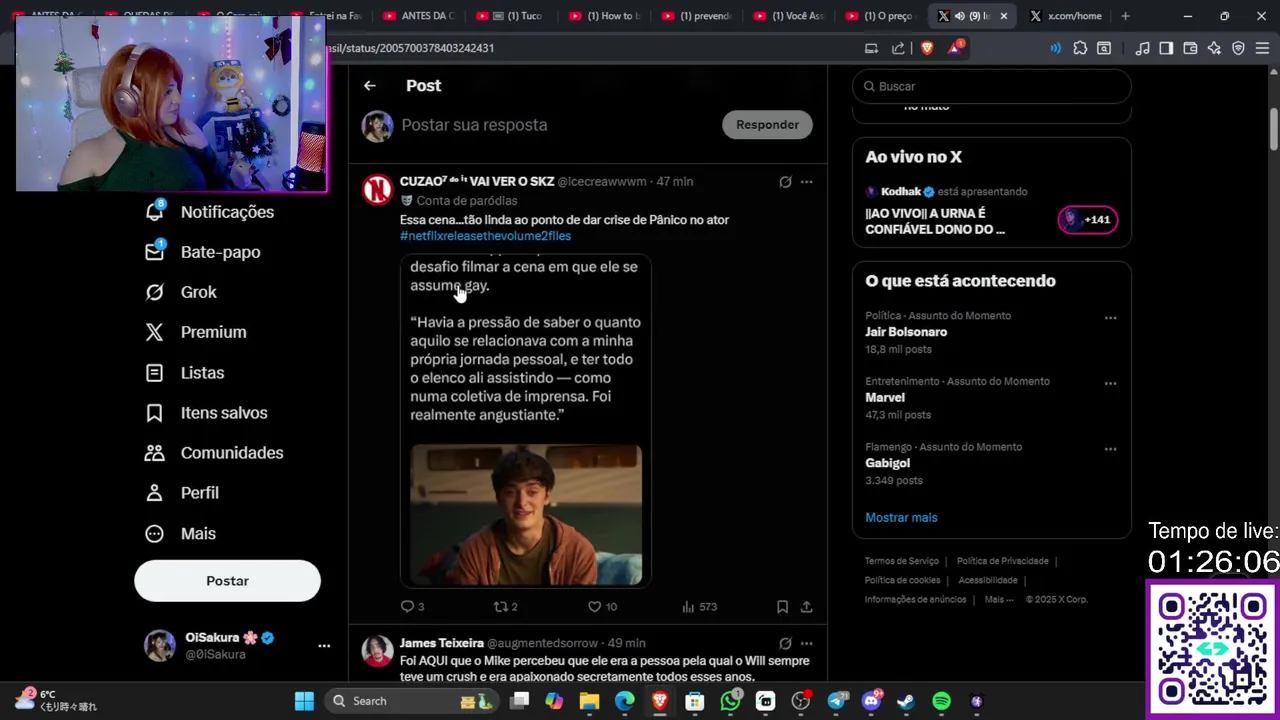Click the Premium X logo icon
This screenshot has width=1280, height=720.
(x=154, y=332)
